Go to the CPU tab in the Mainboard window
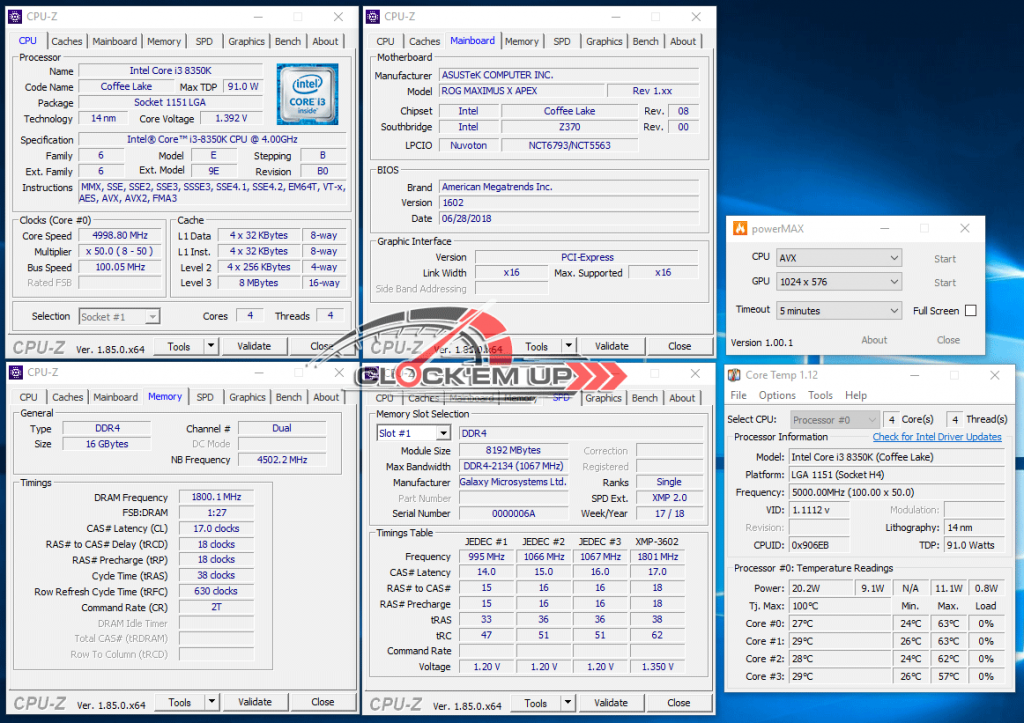The width and height of the screenshot is (1024, 723). (x=385, y=41)
